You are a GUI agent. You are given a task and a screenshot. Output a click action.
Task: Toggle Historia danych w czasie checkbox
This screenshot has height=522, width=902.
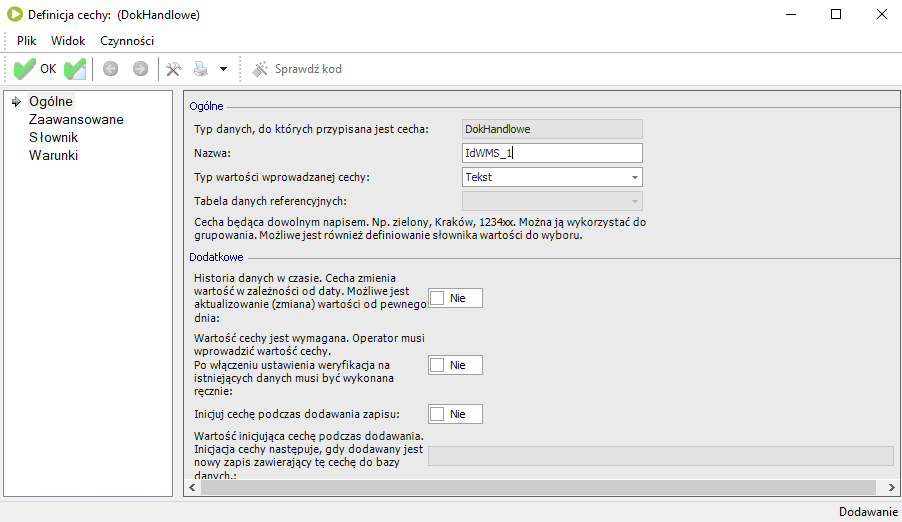(437, 298)
